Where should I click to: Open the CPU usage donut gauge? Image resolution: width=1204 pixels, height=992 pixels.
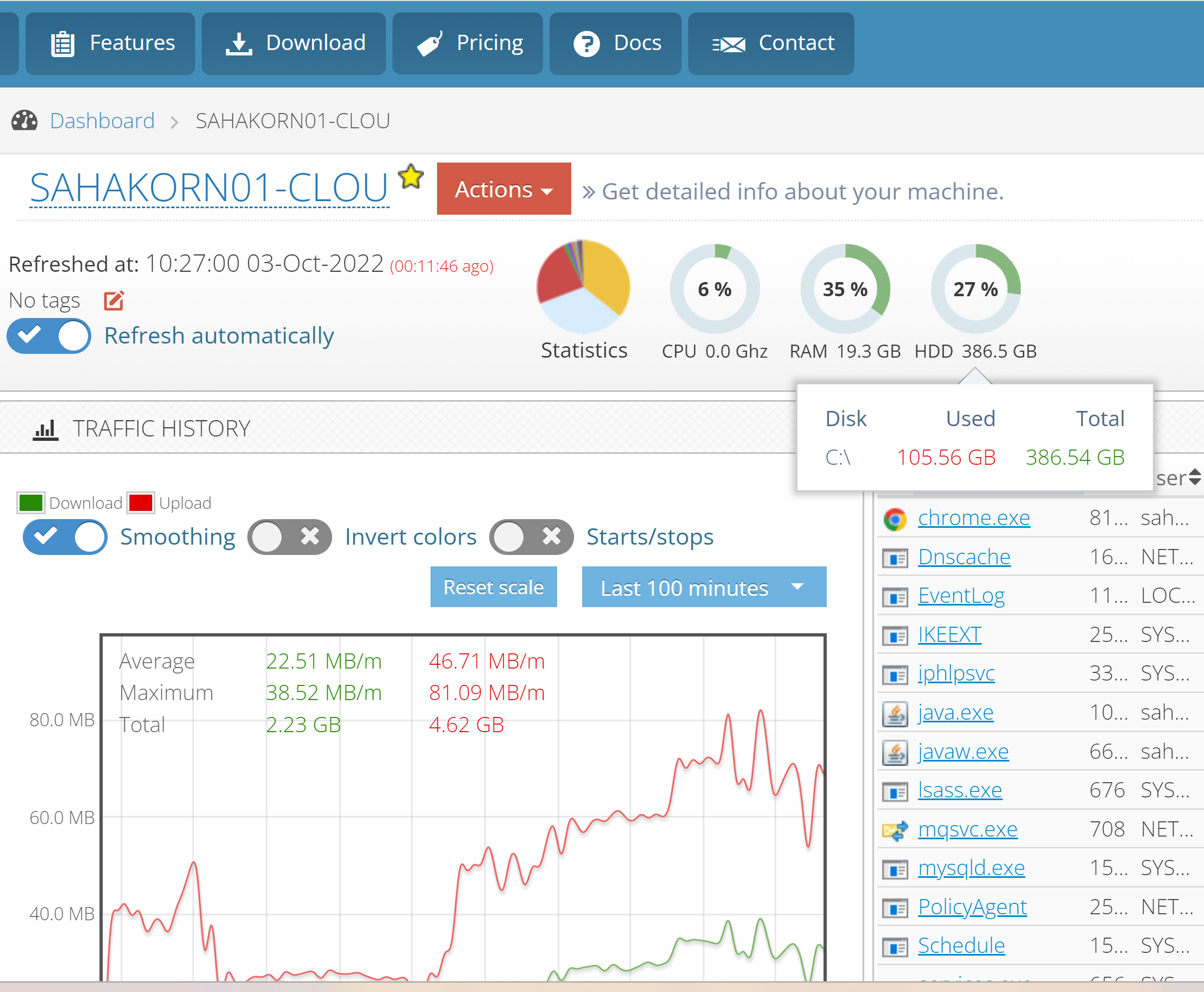coord(714,289)
